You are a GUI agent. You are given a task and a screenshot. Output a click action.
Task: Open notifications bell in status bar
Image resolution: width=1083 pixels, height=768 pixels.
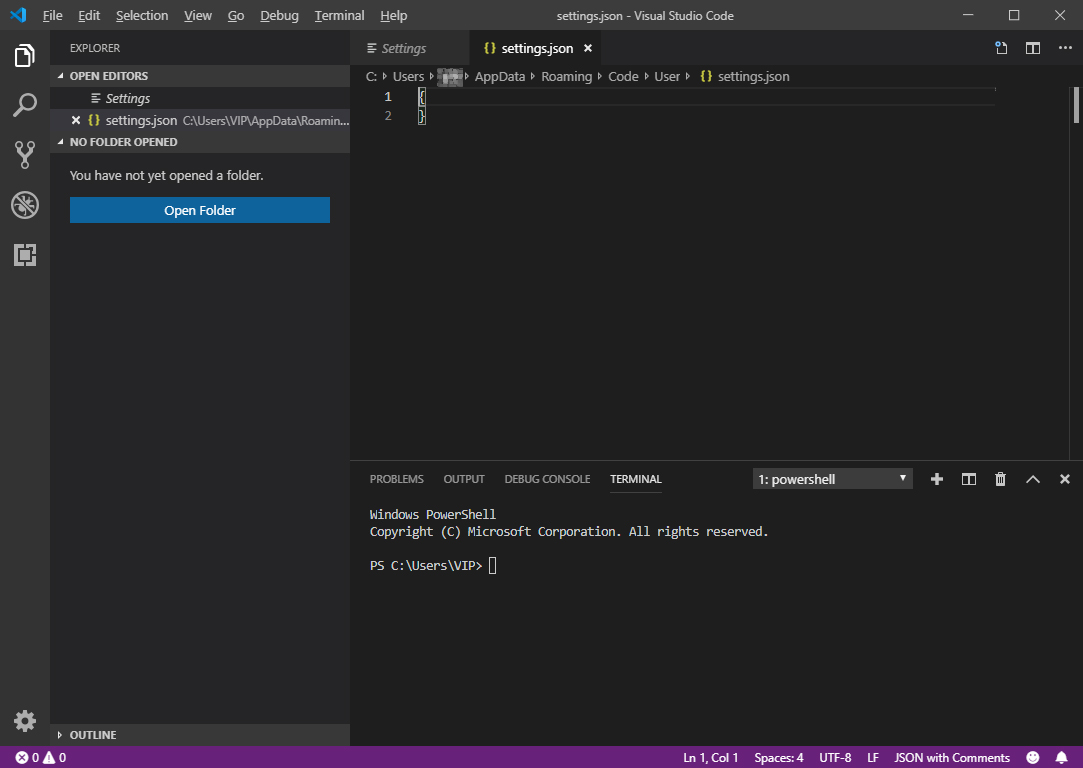point(1062,758)
